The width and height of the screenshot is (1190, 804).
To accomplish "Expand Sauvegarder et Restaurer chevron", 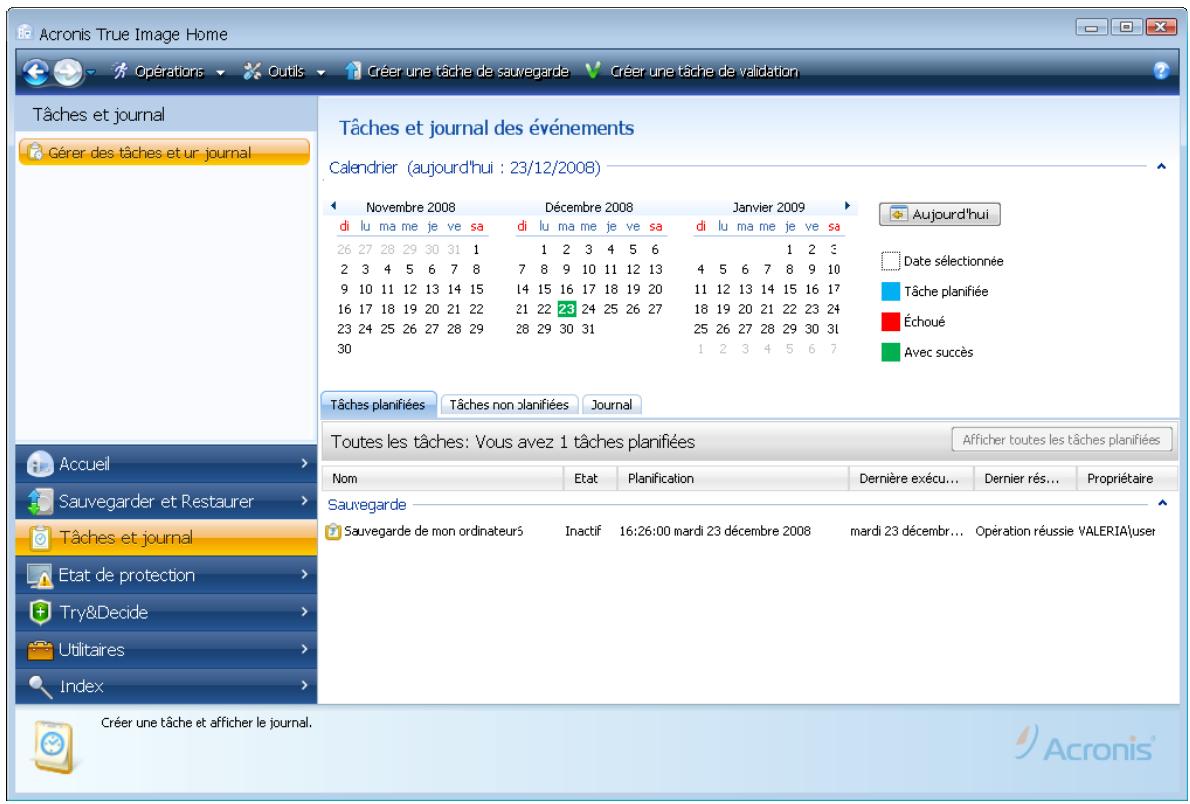I will click(x=304, y=500).
